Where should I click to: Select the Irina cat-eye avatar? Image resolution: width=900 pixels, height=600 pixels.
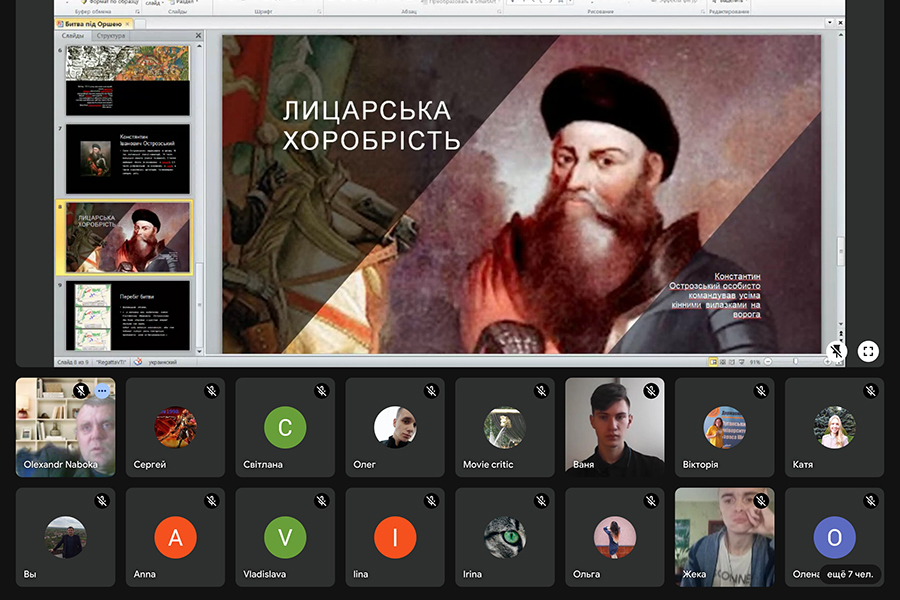point(505,537)
